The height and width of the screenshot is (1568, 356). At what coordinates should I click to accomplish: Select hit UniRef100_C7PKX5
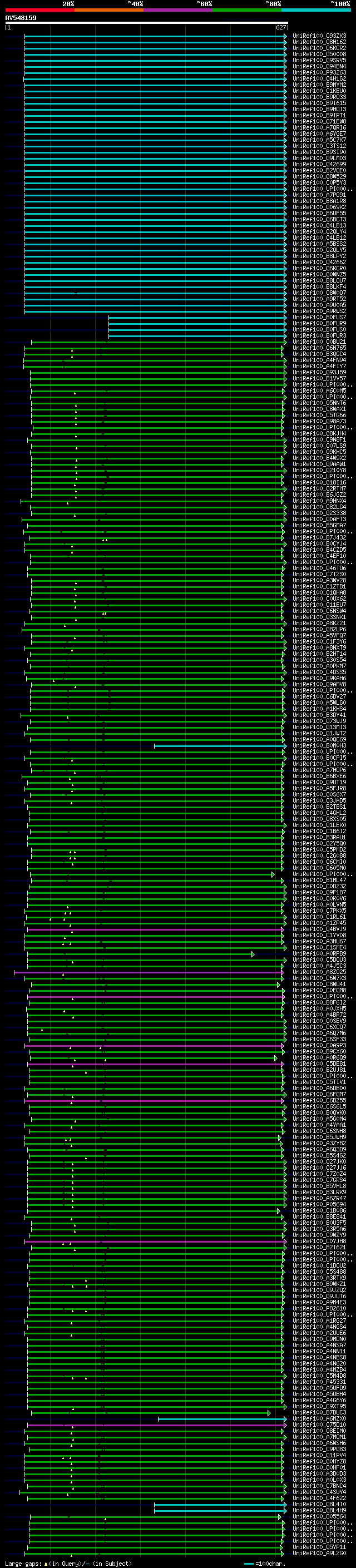click(319, 911)
